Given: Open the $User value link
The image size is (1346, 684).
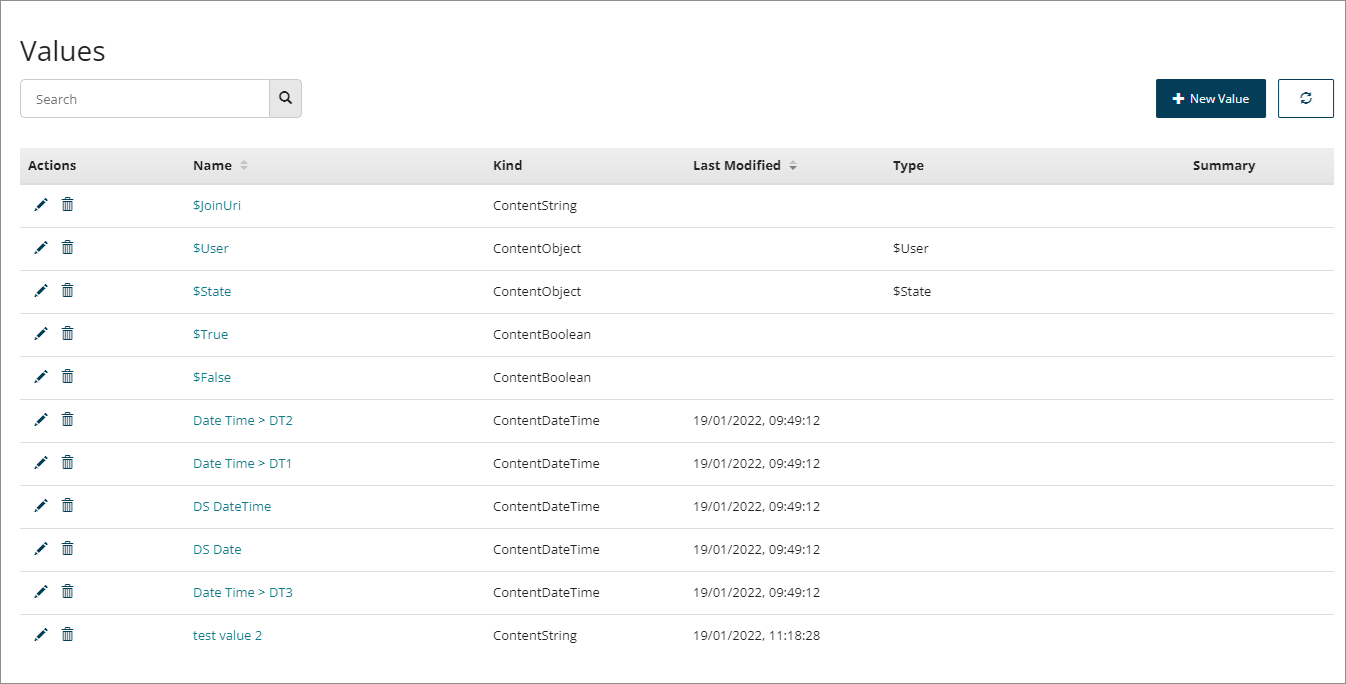Looking at the screenshot, I should point(211,249).
